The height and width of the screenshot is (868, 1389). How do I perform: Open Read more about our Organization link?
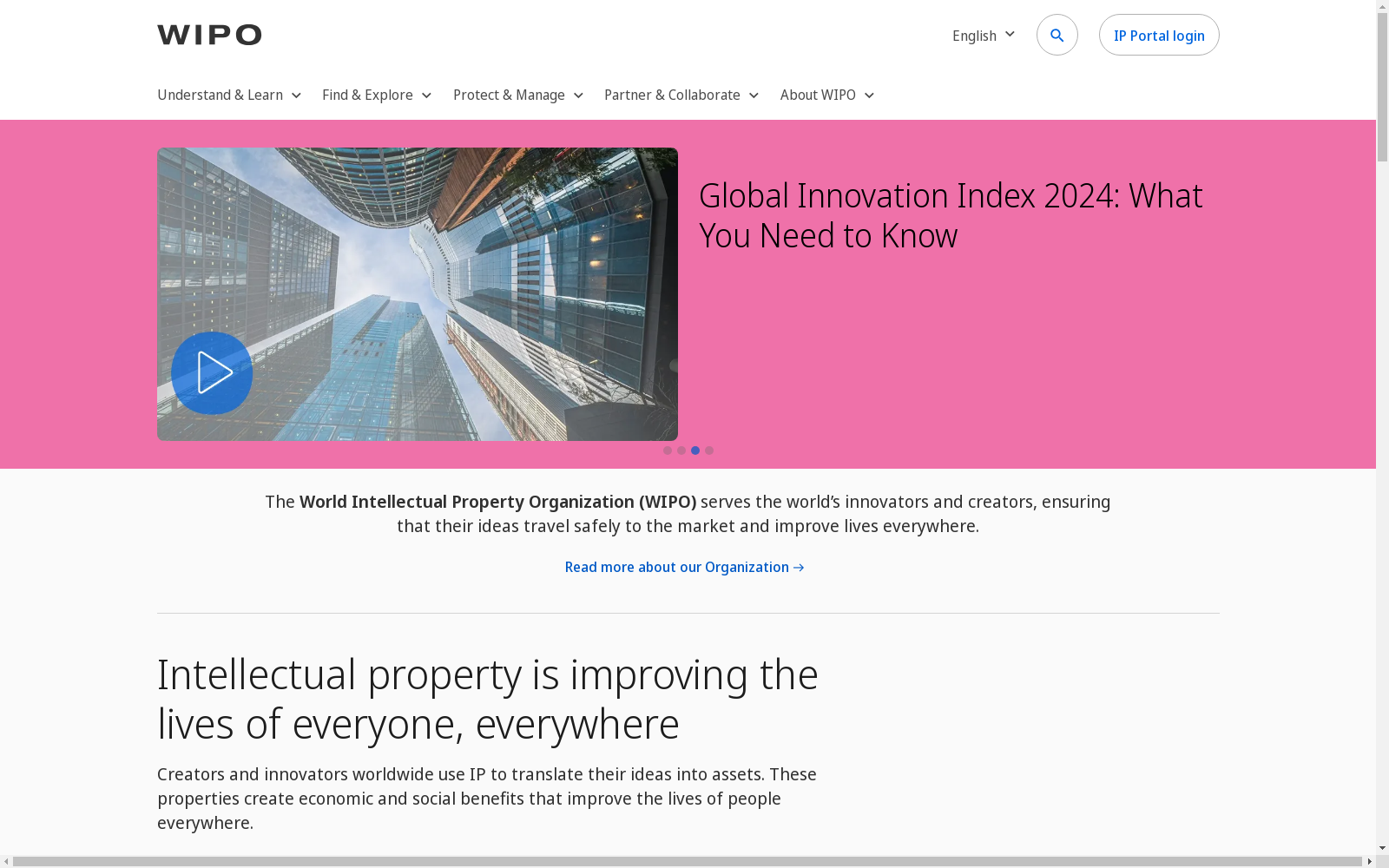(x=685, y=567)
